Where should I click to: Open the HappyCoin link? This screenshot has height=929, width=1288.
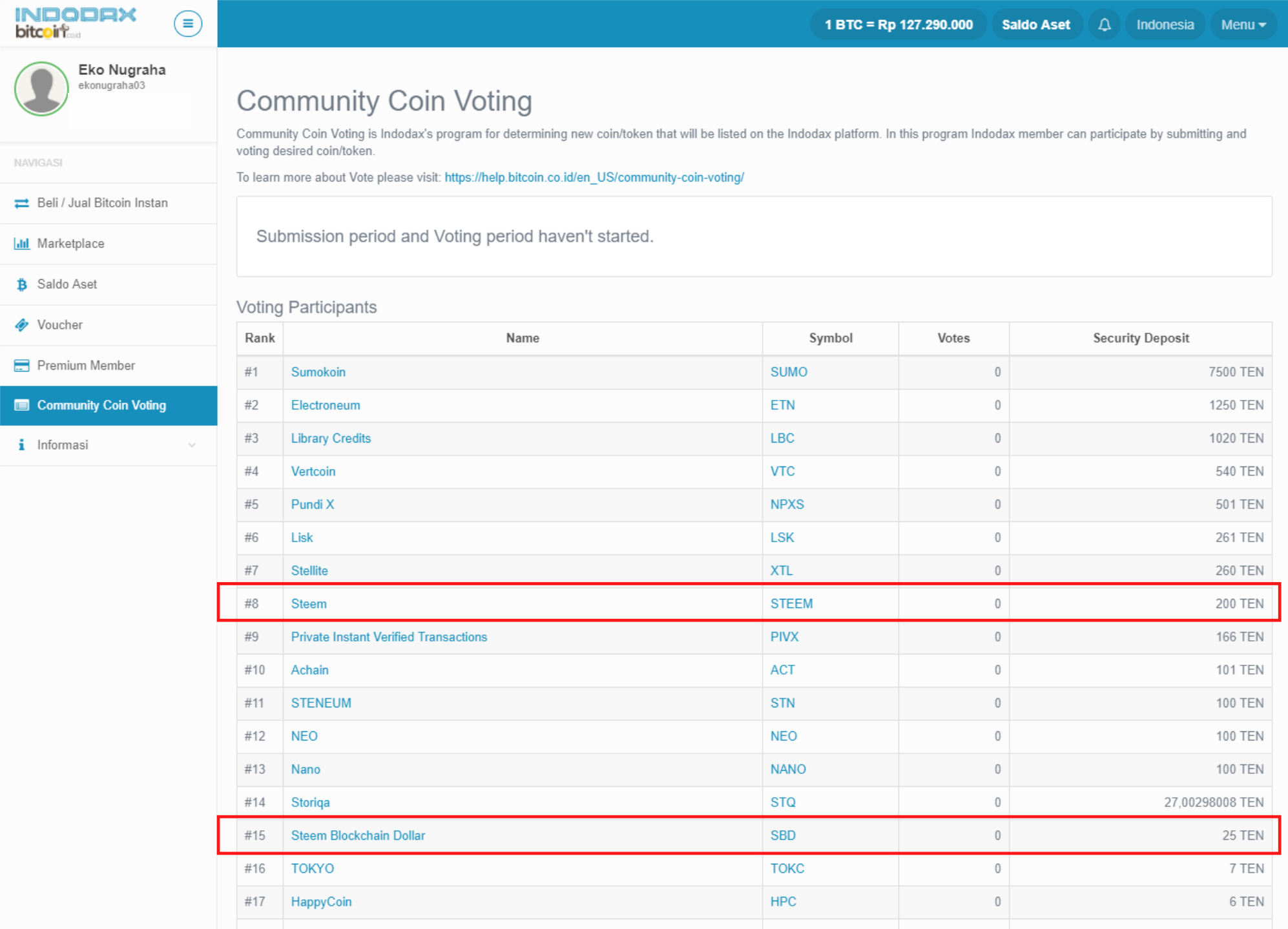tap(321, 902)
